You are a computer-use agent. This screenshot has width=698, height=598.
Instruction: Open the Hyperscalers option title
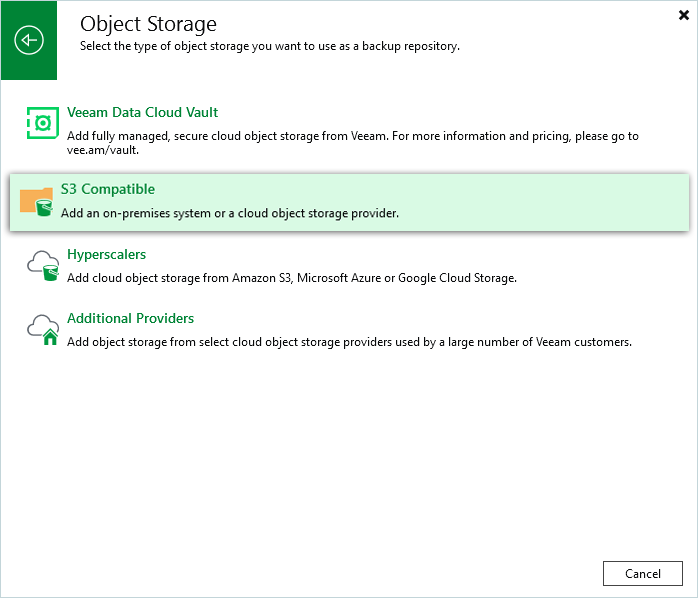click(x=106, y=255)
